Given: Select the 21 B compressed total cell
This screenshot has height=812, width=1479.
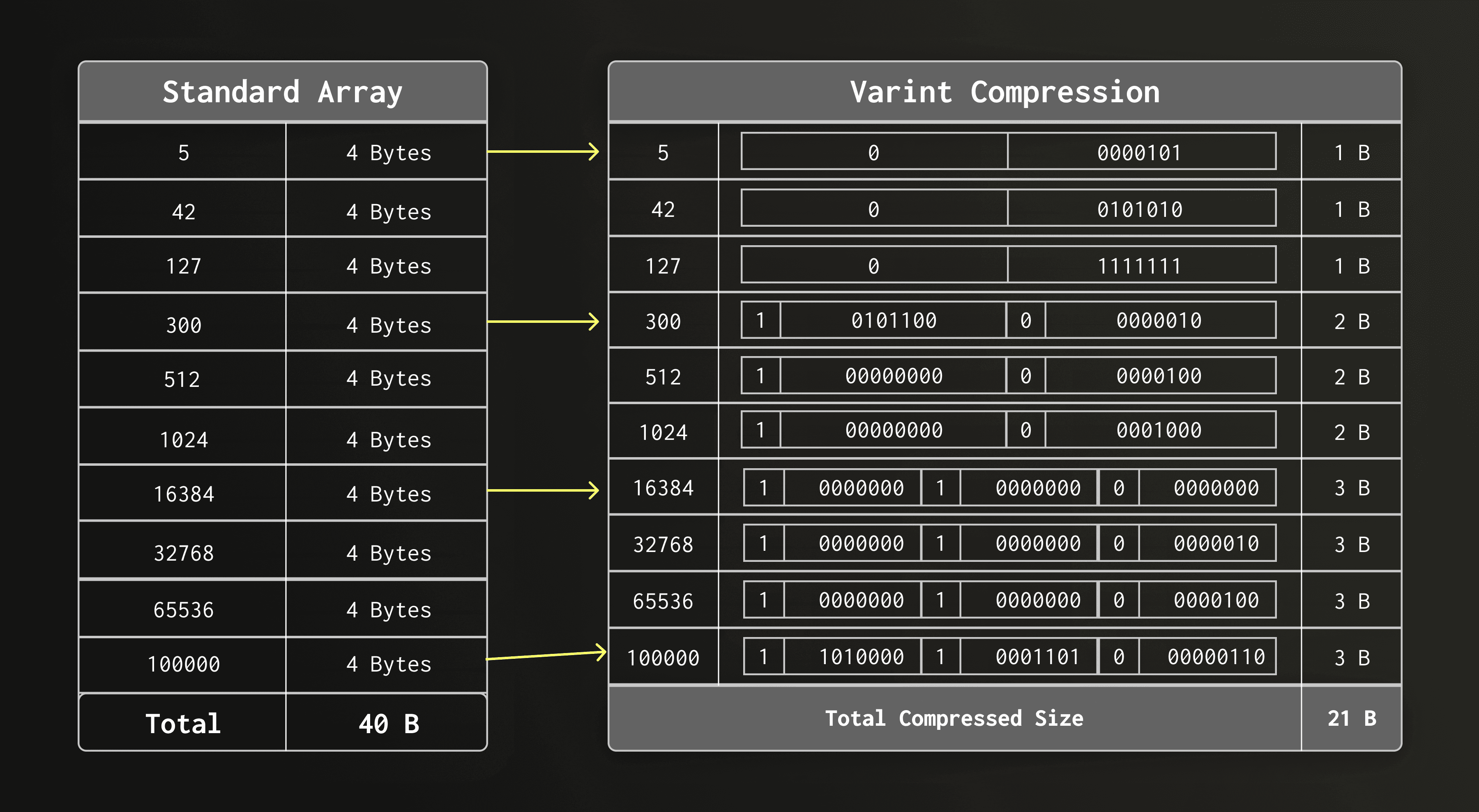Looking at the screenshot, I should tap(1351, 718).
